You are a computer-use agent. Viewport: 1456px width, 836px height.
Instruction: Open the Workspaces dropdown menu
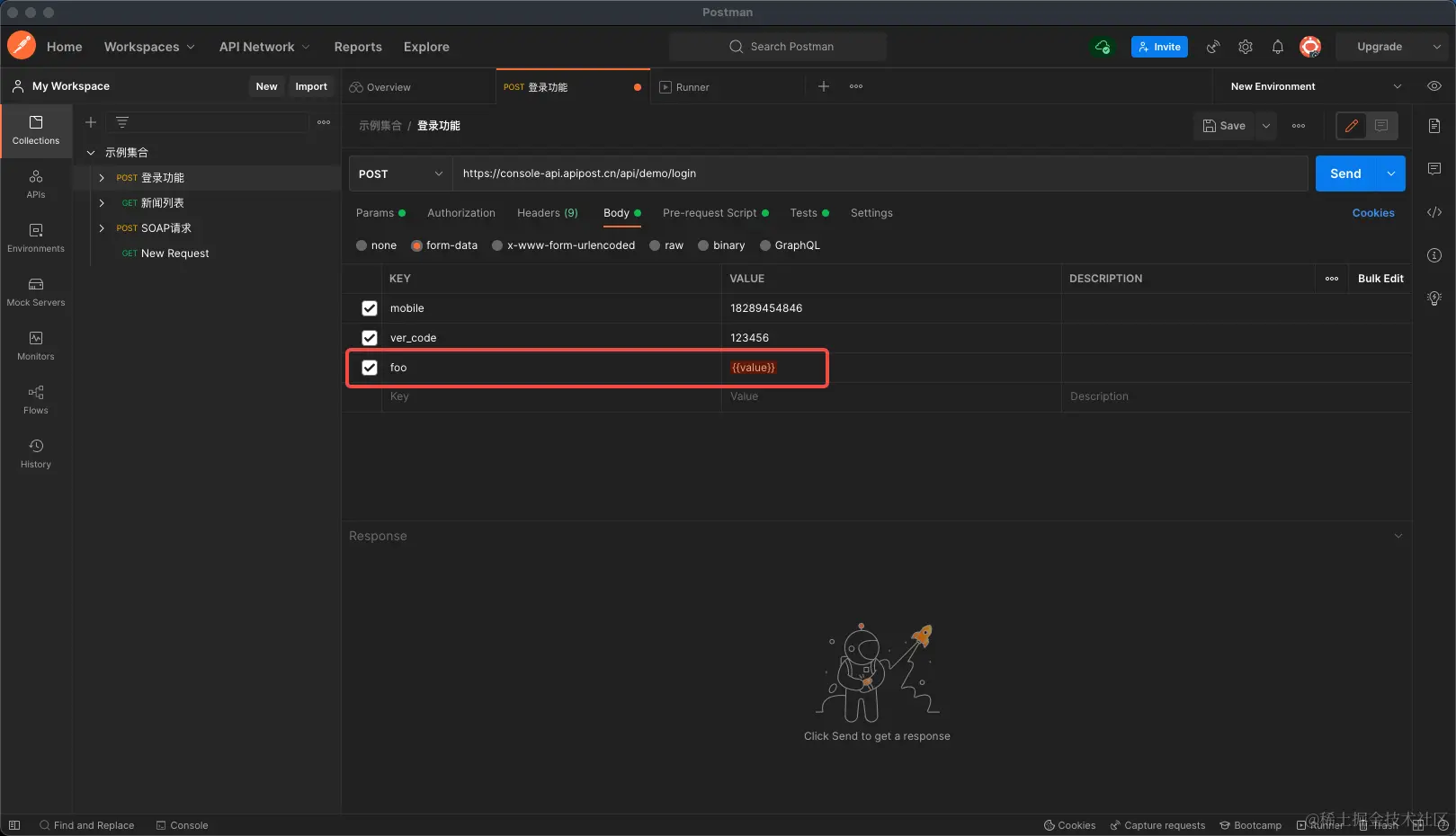tap(149, 47)
